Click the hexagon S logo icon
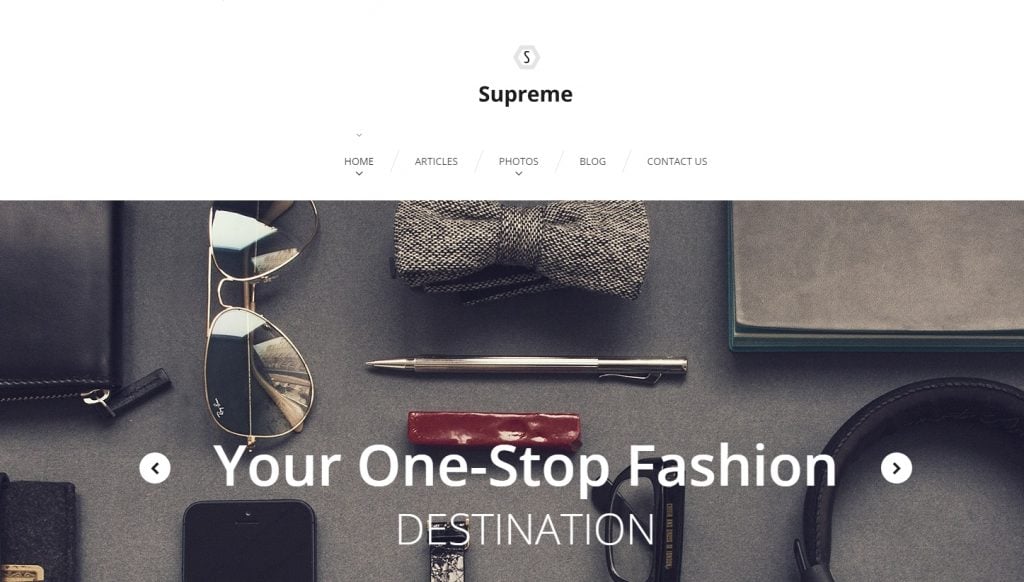1024x582 pixels. coord(526,57)
